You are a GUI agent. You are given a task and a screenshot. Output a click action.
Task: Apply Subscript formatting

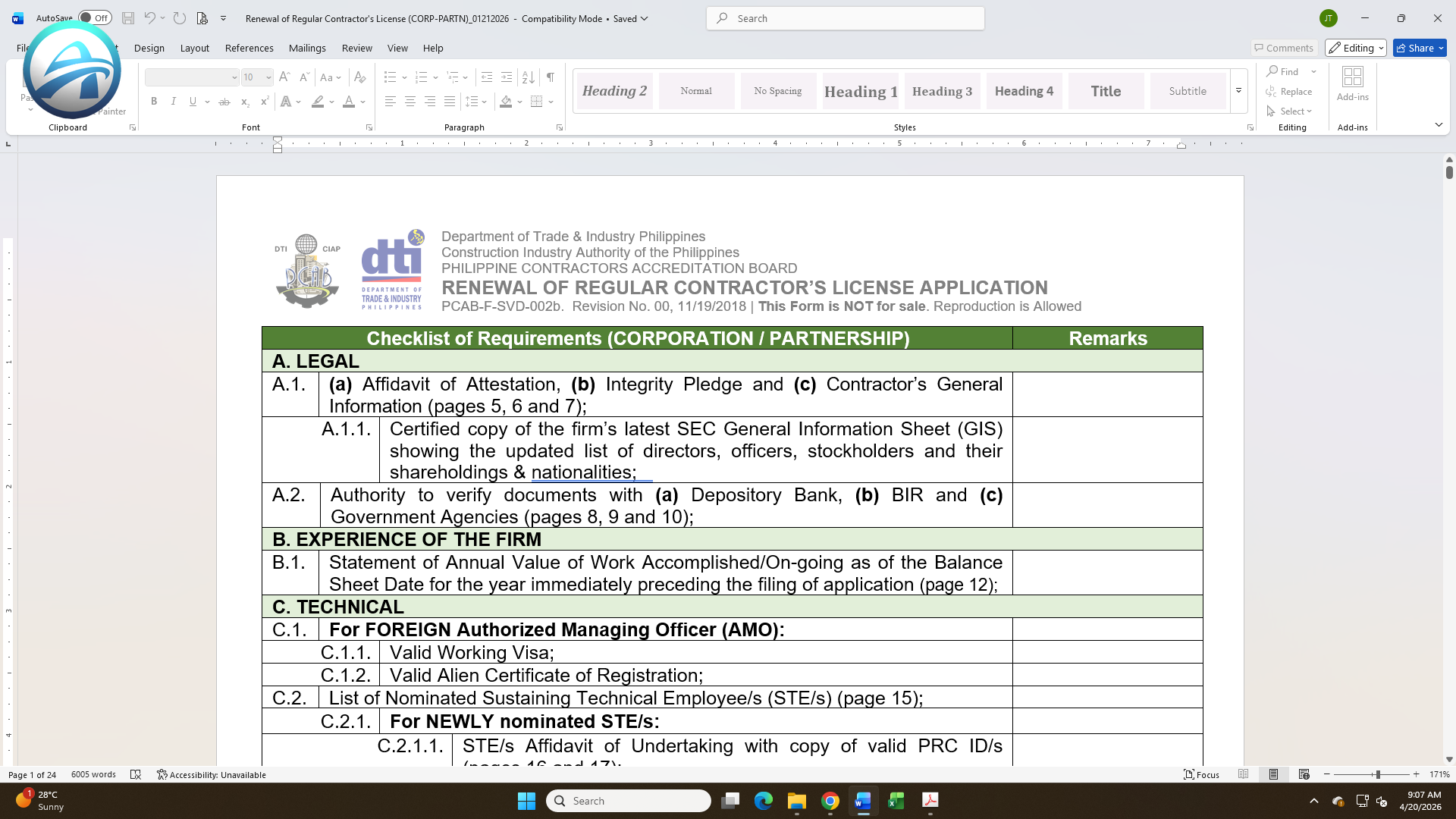tap(245, 102)
